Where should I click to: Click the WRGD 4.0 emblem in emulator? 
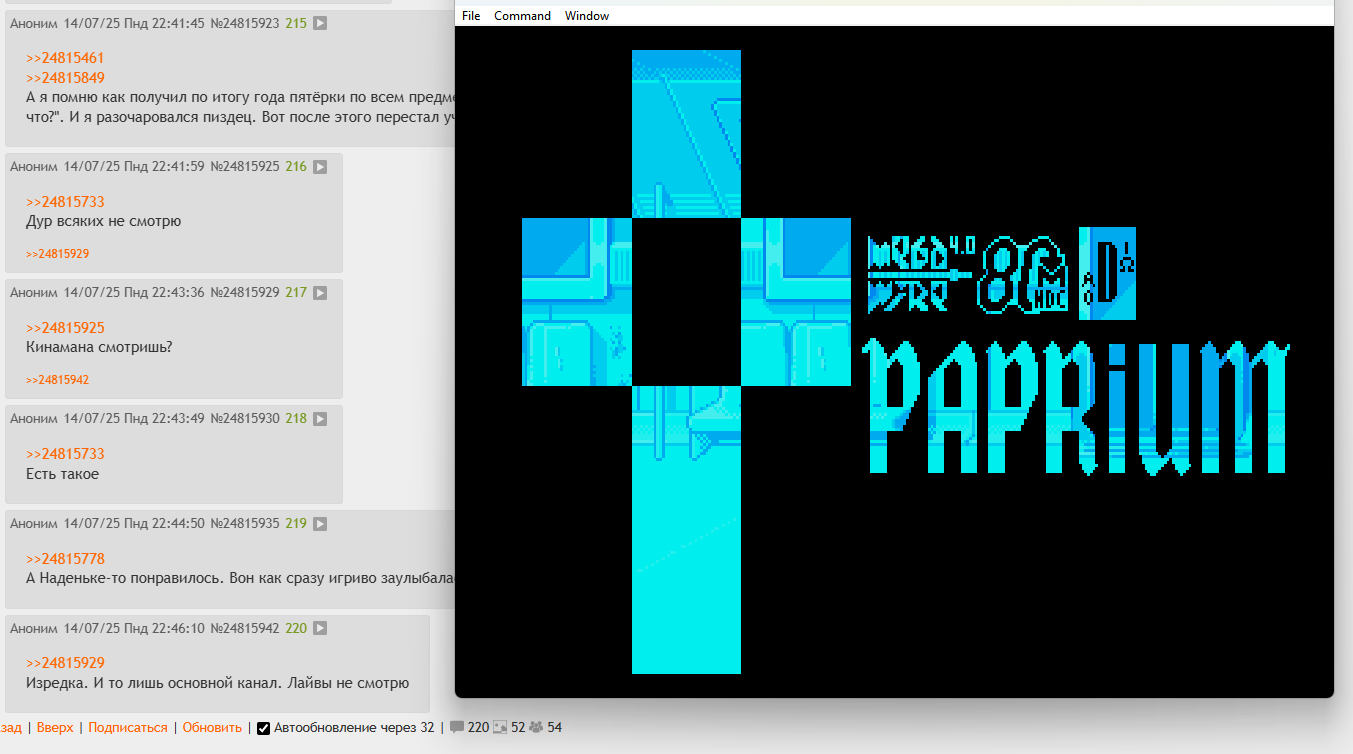[x=921, y=273]
